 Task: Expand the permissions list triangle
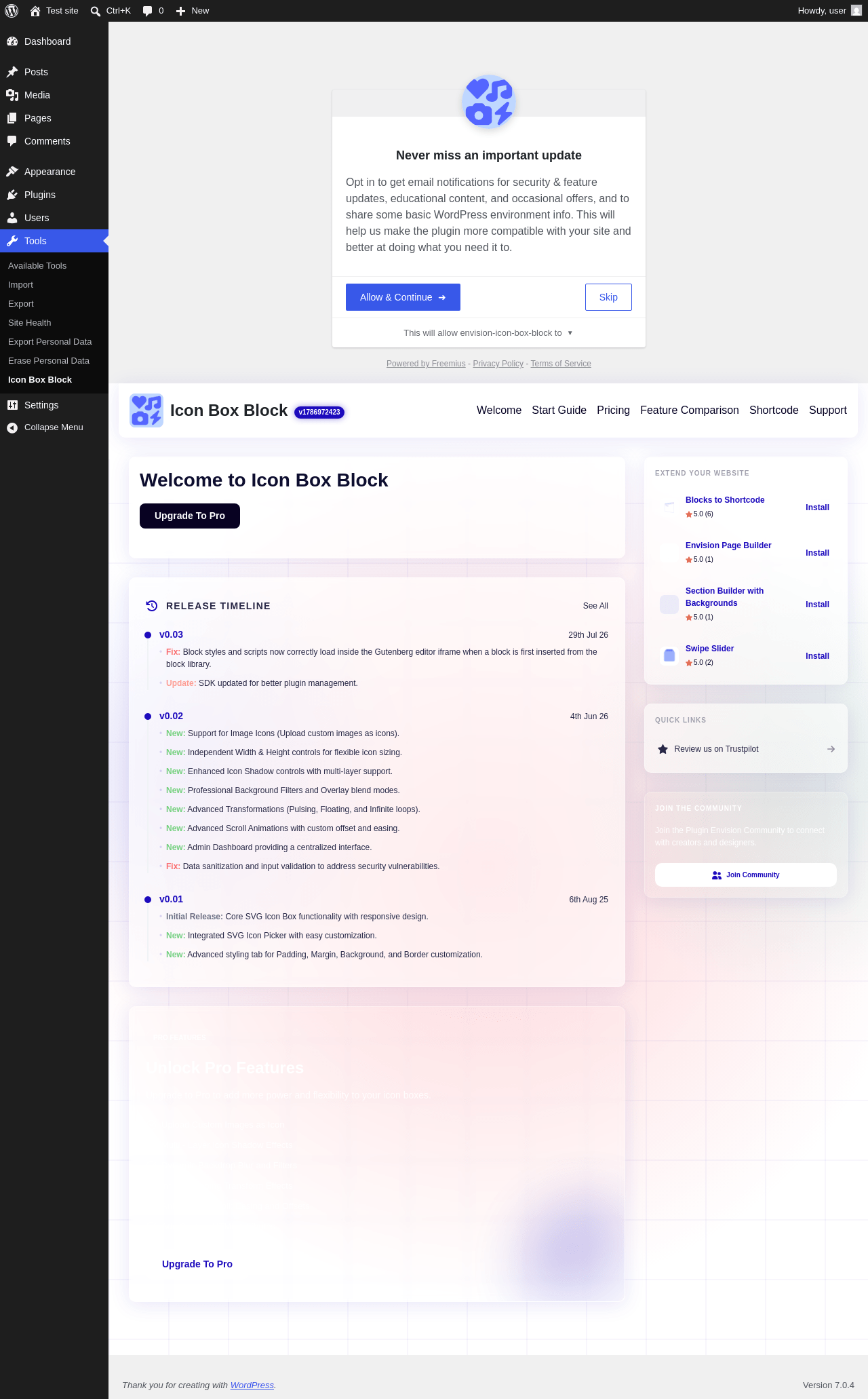pyautogui.click(x=570, y=333)
